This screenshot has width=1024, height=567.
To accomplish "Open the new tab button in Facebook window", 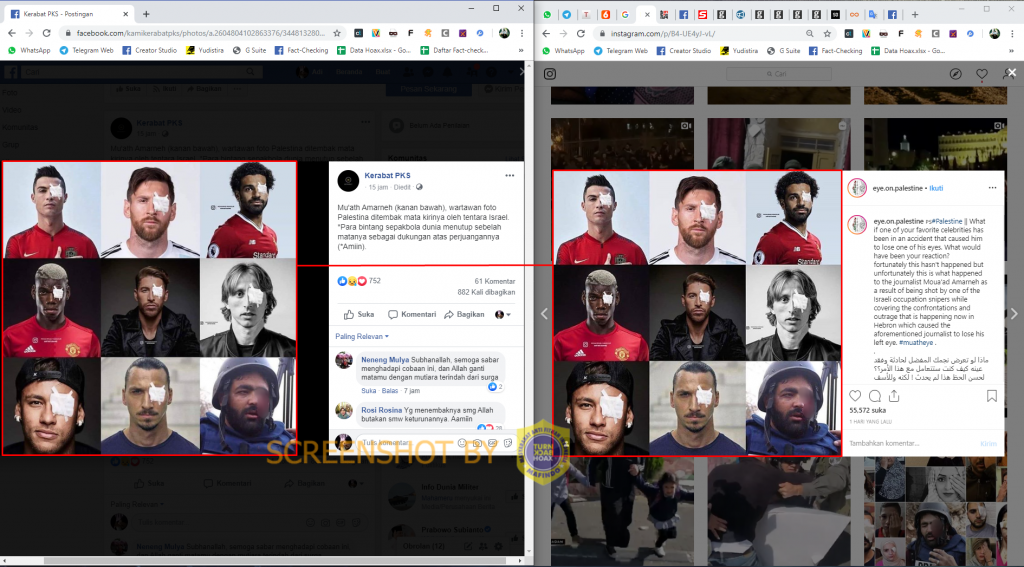I will (146, 14).
